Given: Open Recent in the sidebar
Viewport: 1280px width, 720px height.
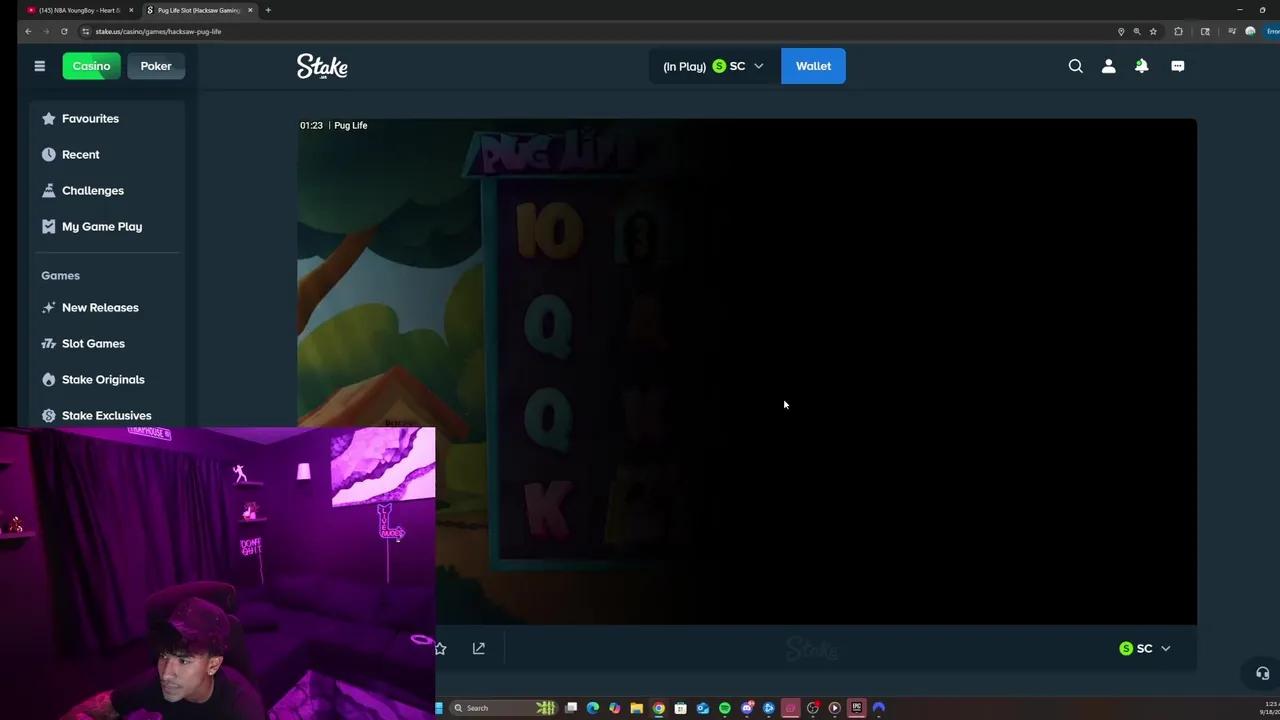Looking at the screenshot, I should (106, 154).
